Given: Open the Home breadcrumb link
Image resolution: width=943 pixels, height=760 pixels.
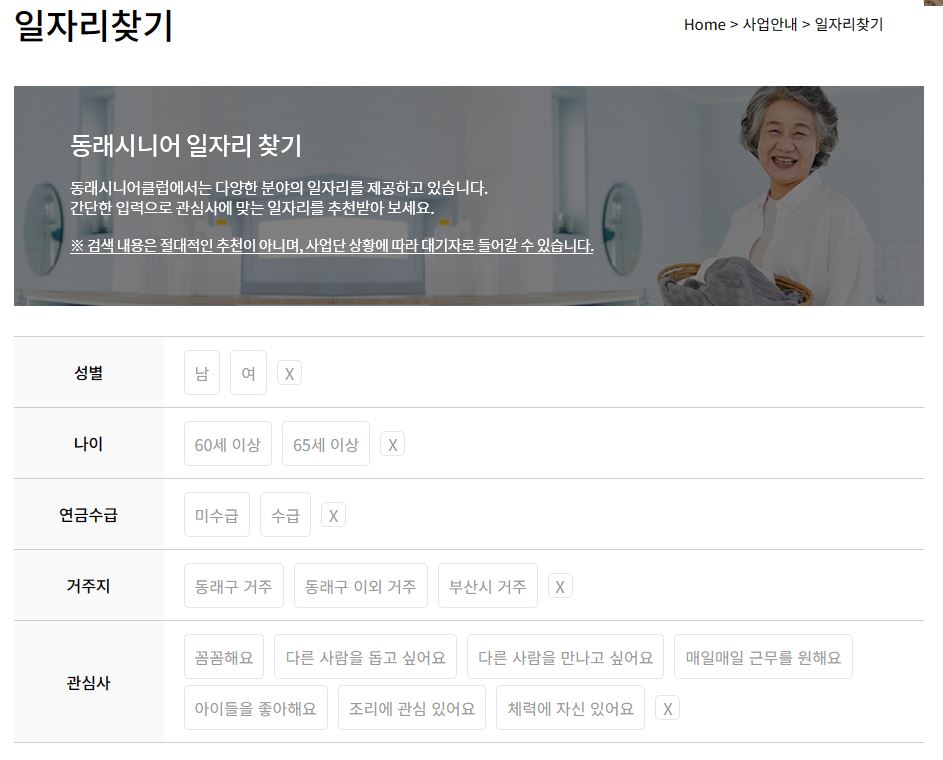Looking at the screenshot, I should click(704, 24).
